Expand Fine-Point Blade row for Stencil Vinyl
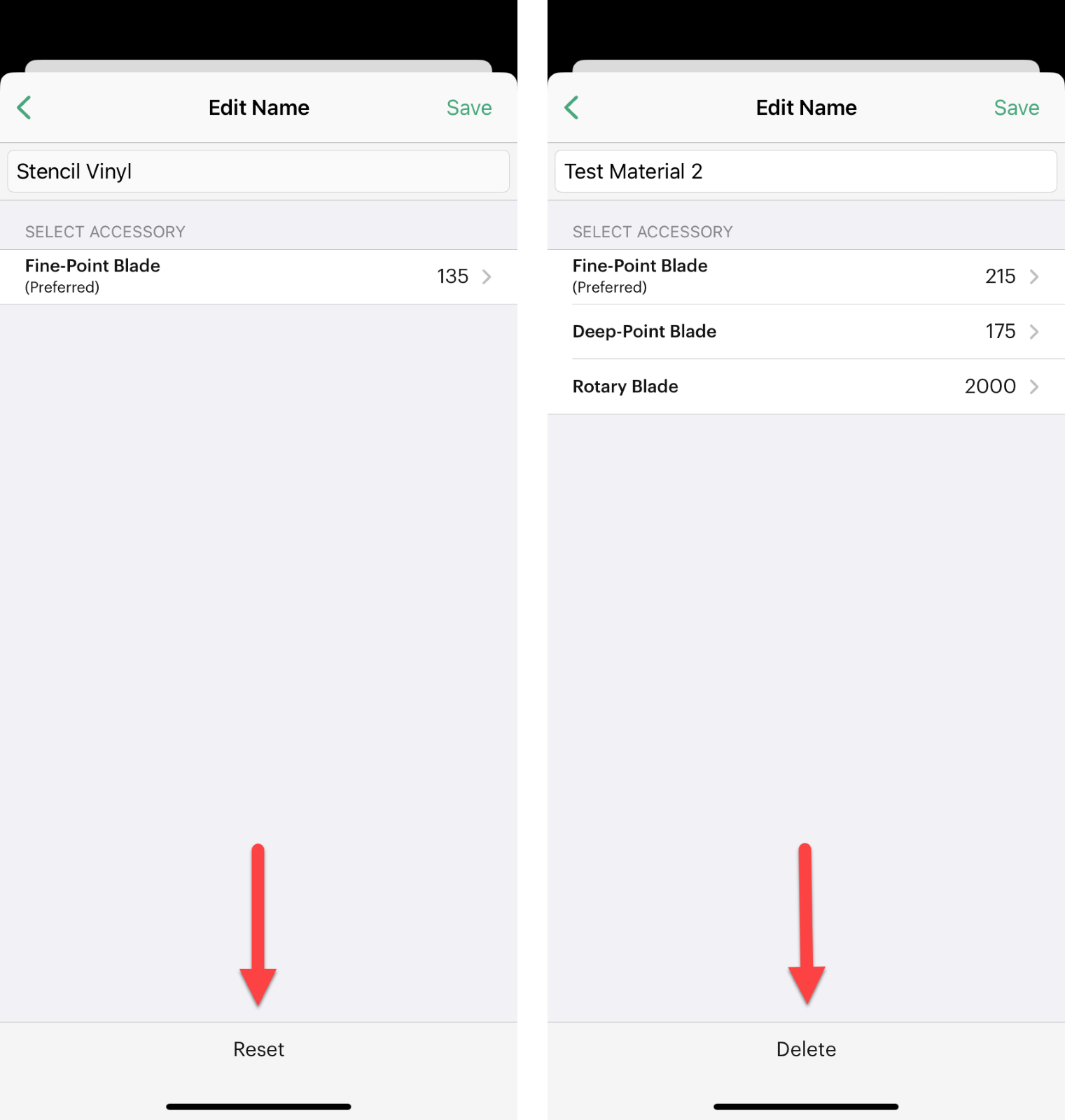The image size is (1065, 1120). coord(258,277)
